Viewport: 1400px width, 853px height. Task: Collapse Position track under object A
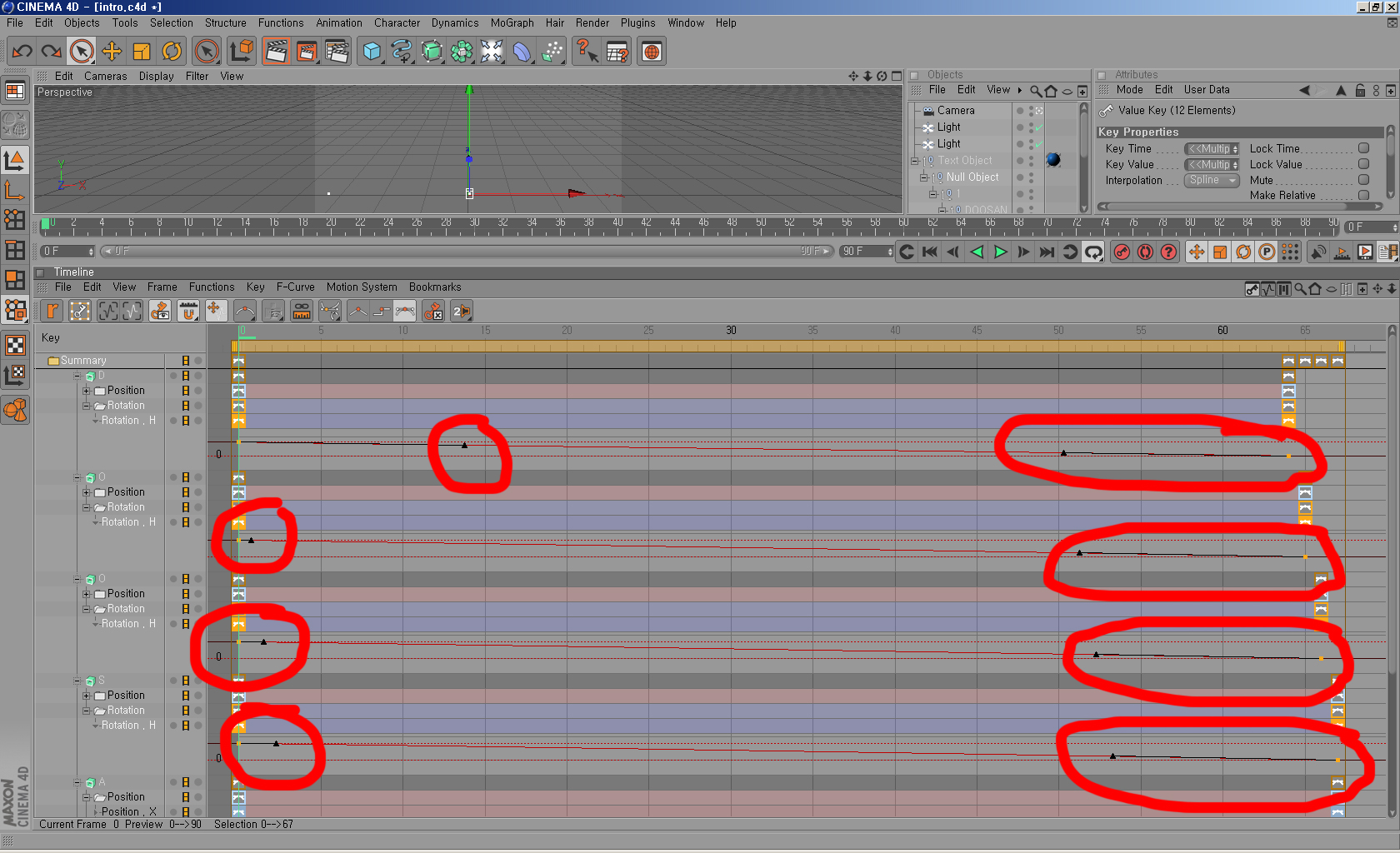[x=86, y=797]
